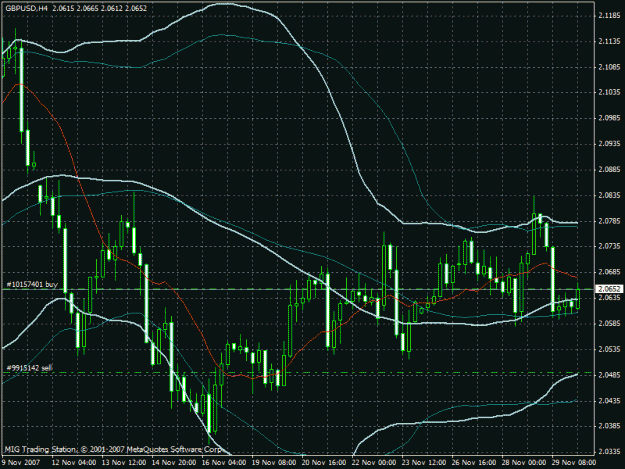Click the 2.0435 price scale label
This screenshot has height=469, width=625.
coord(609,400)
